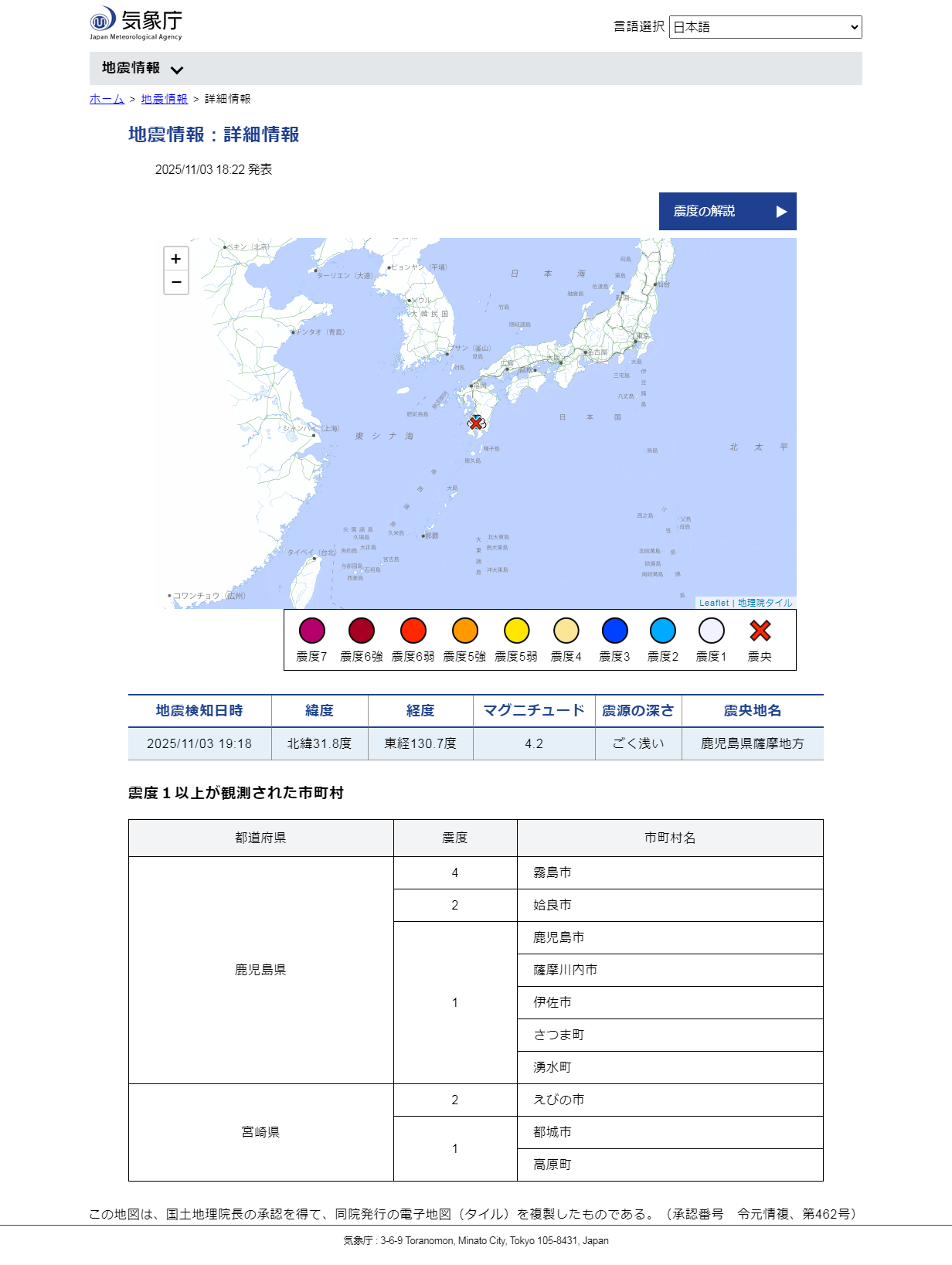
Task: Click the 霧島市 row
Action: tap(670, 872)
